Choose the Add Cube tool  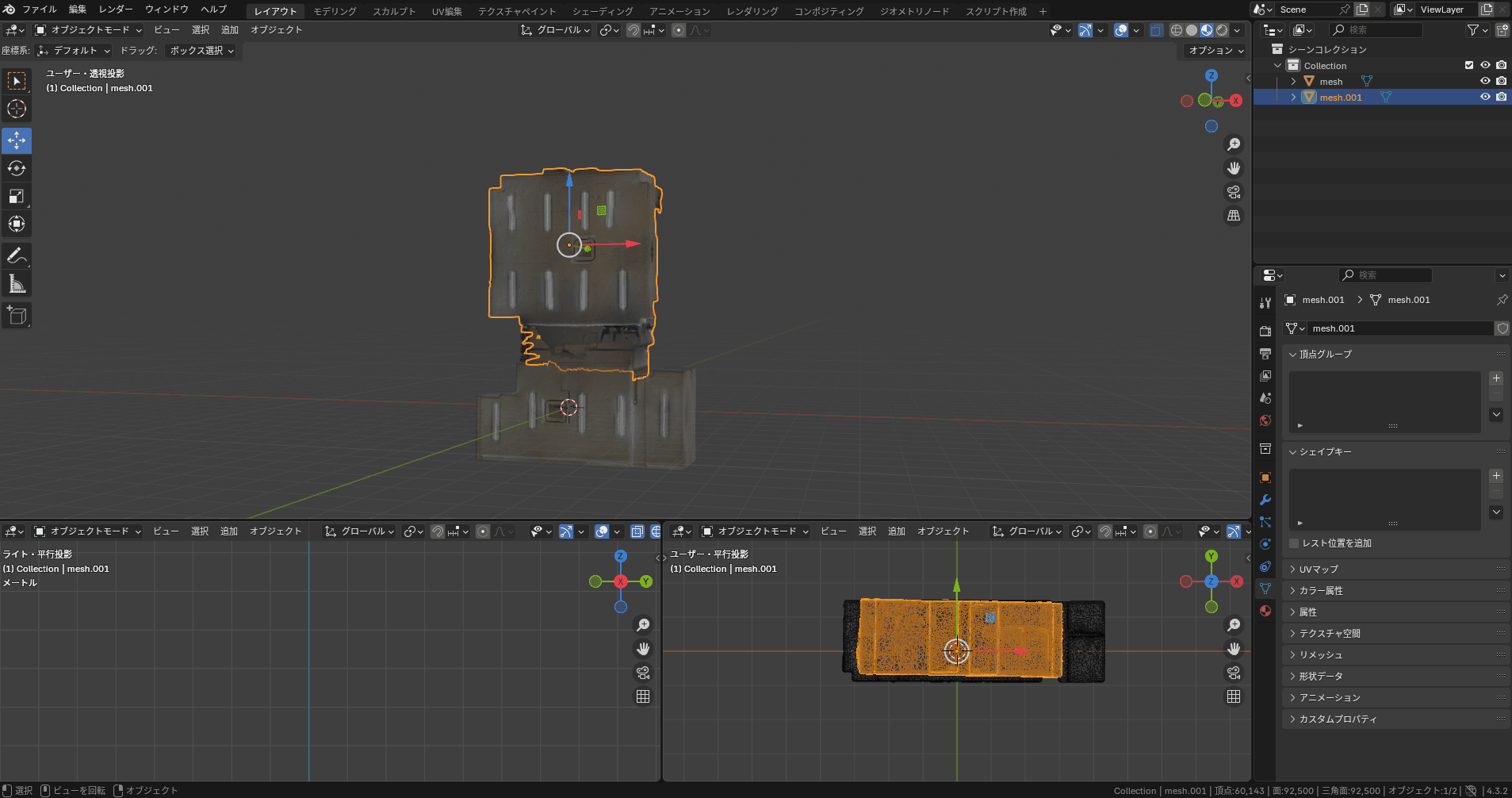[x=17, y=316]
